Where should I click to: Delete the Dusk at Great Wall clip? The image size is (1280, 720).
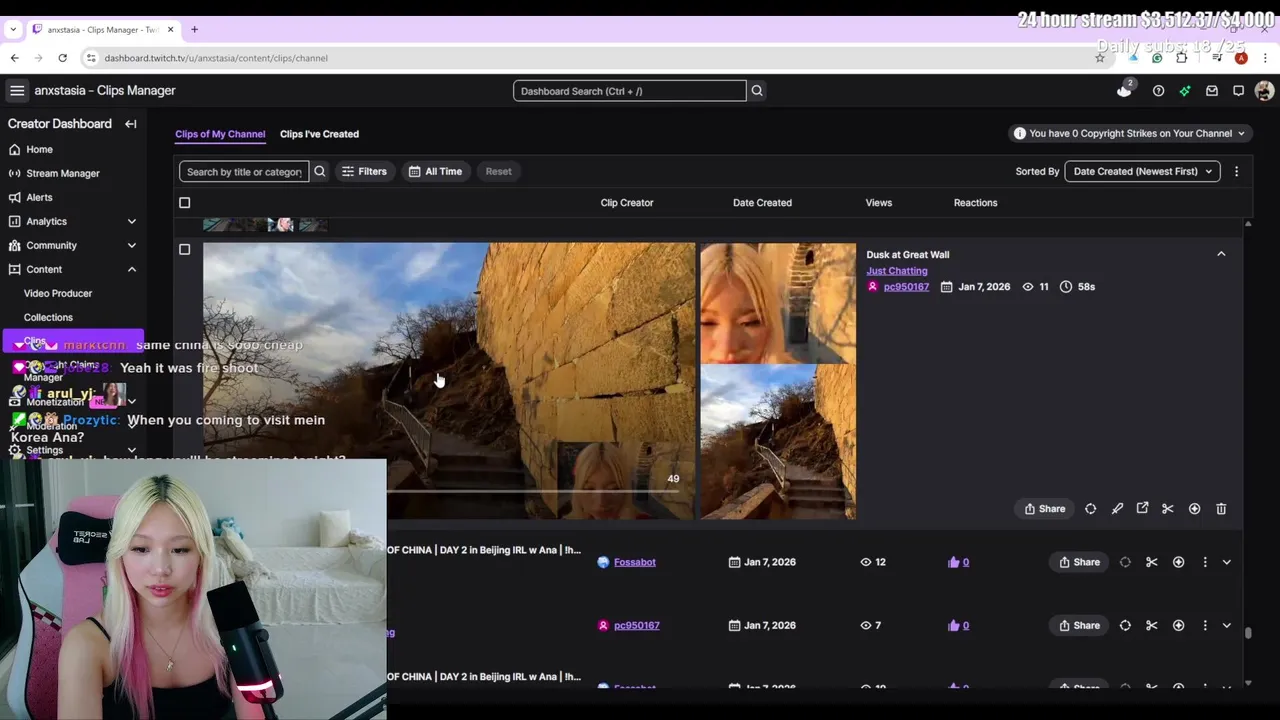click(1221, 509)
